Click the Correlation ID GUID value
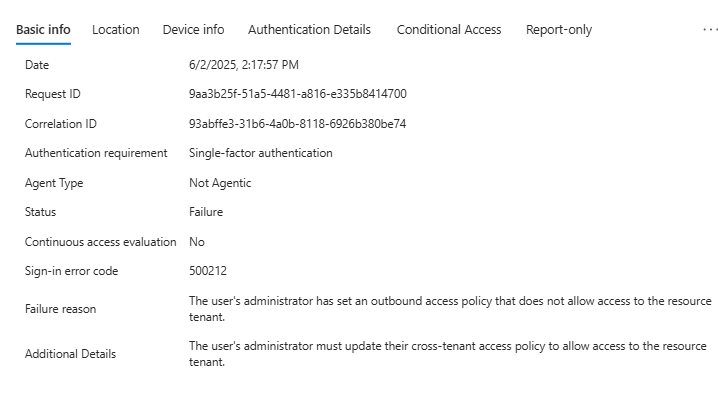The height and width of the screenshot is (401, 718). click(297, 124)
